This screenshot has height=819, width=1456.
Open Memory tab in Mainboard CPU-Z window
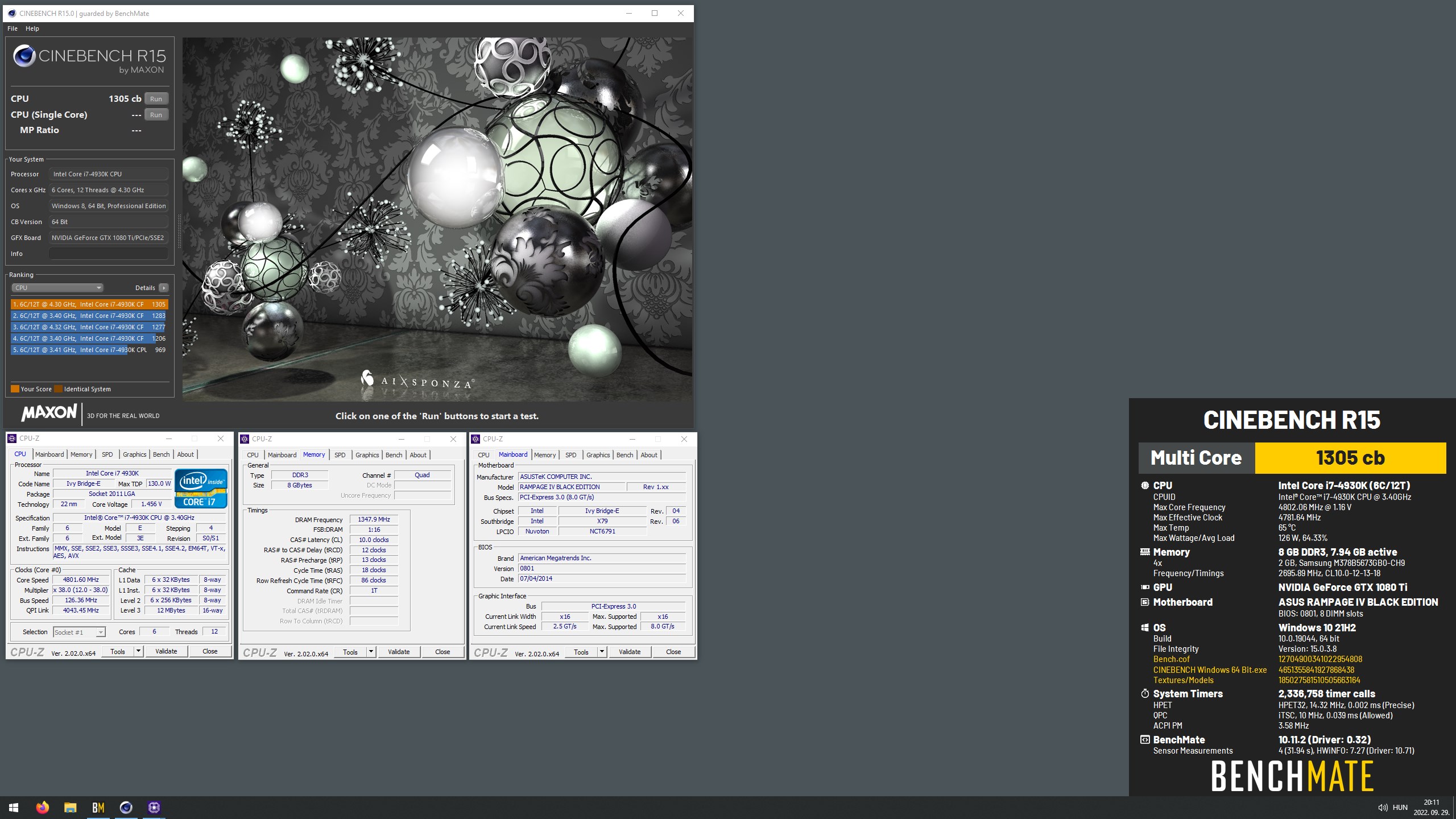pyautogui.click(x=545, y=455)
